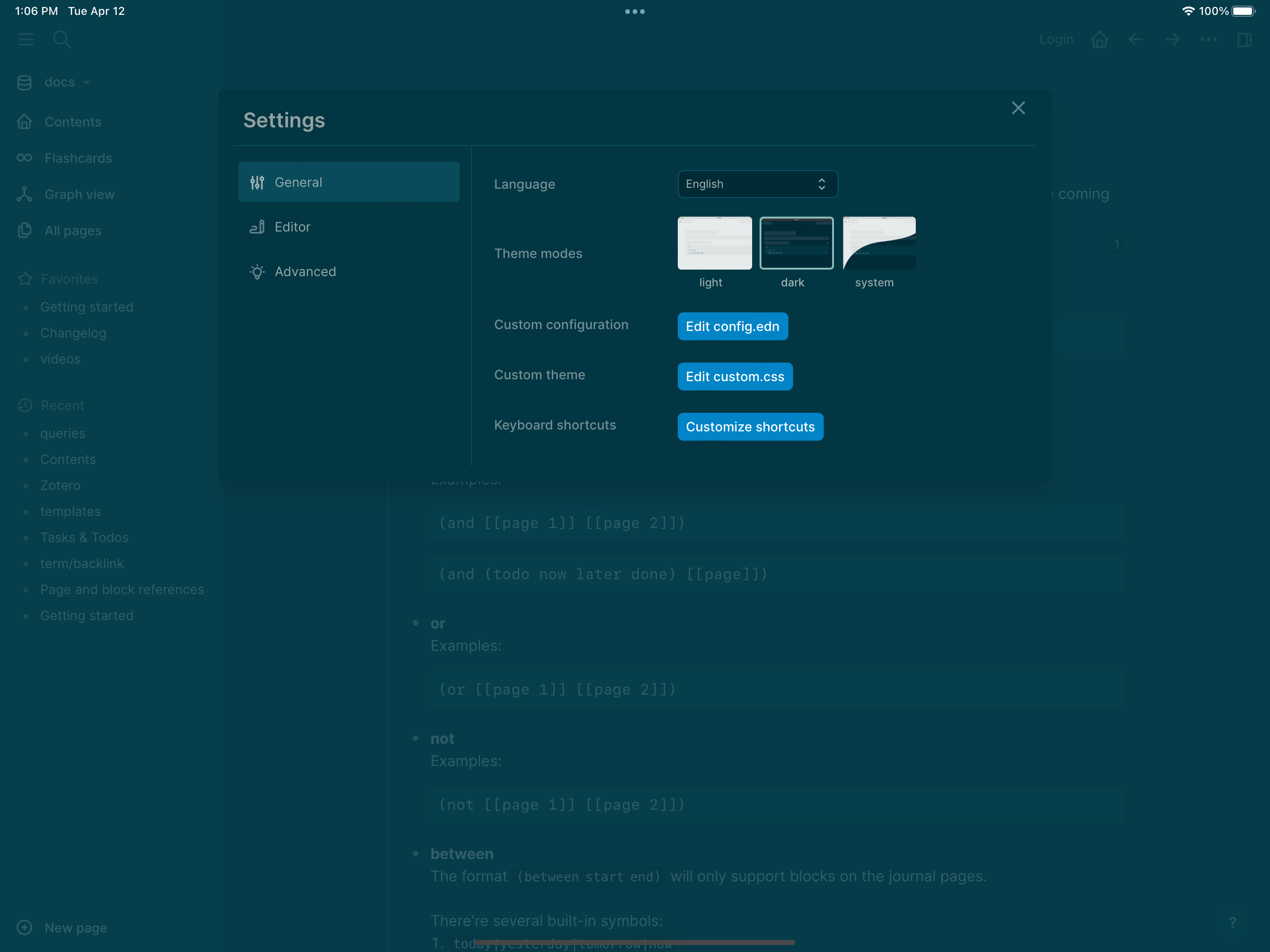Close the Settings dialog
The width and height of the screenshot is (1270, 952).
[1018, 108]
